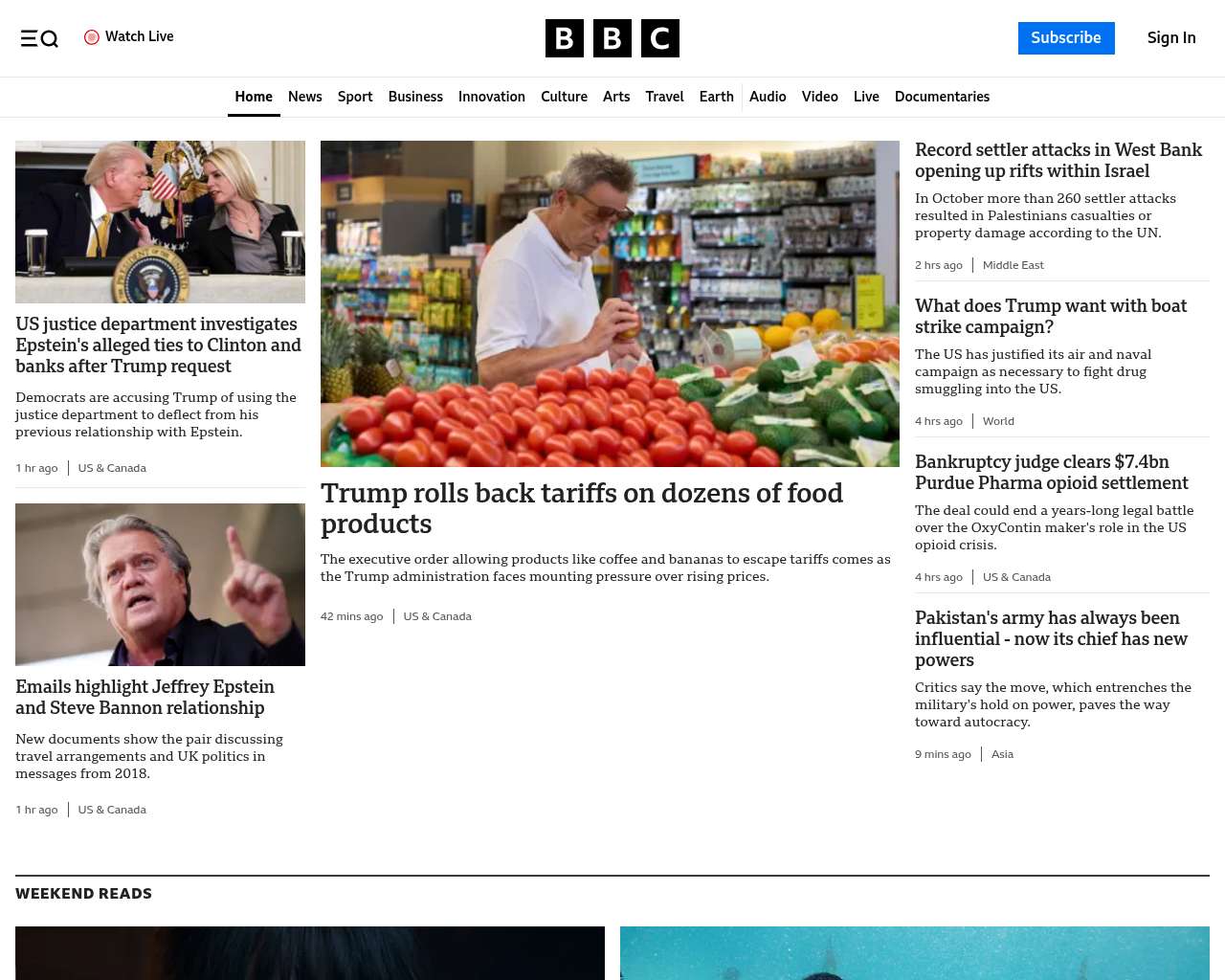Viewport: 1225px width, 980px height.
Task: Click the Middle East category tag
Action: pyautogui.click(x=1013, y=265)
